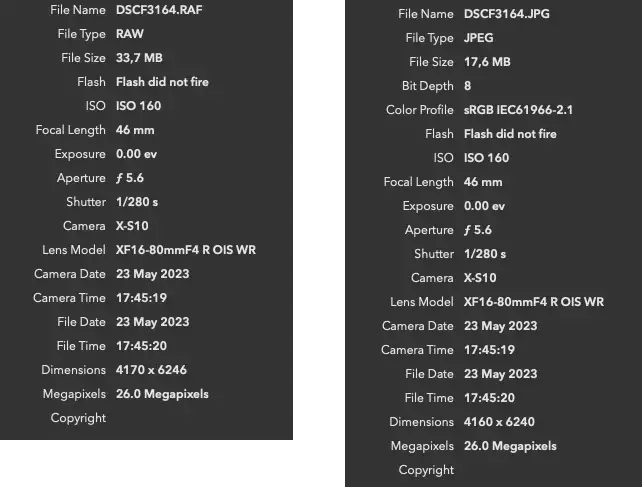The height and width of the screenshot is (487, 642).
Task: Select ISO 160 in the RAW panel
Action: click(x=138, y=106)
